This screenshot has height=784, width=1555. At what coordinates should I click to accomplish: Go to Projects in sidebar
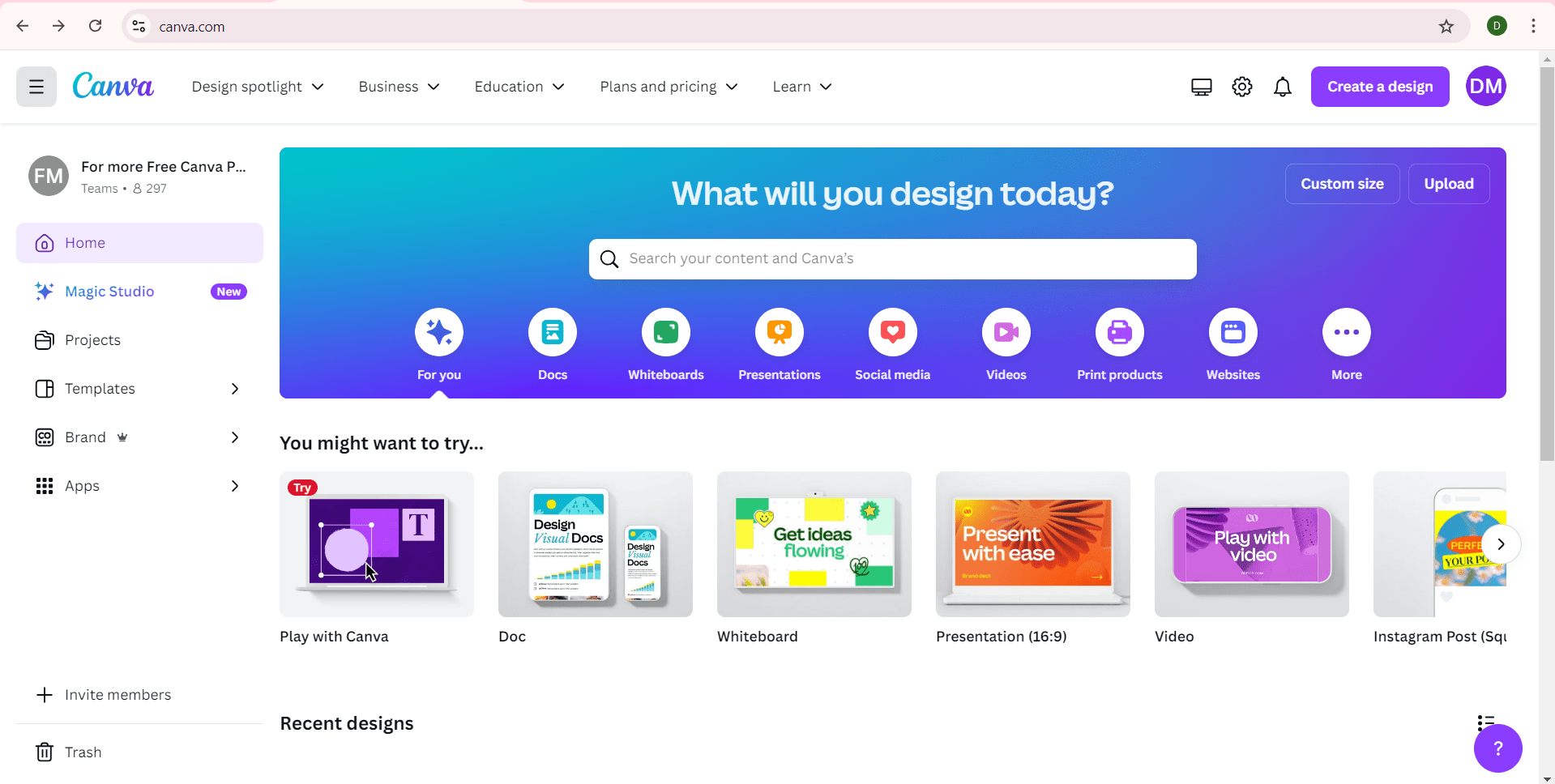coord(92,340)
